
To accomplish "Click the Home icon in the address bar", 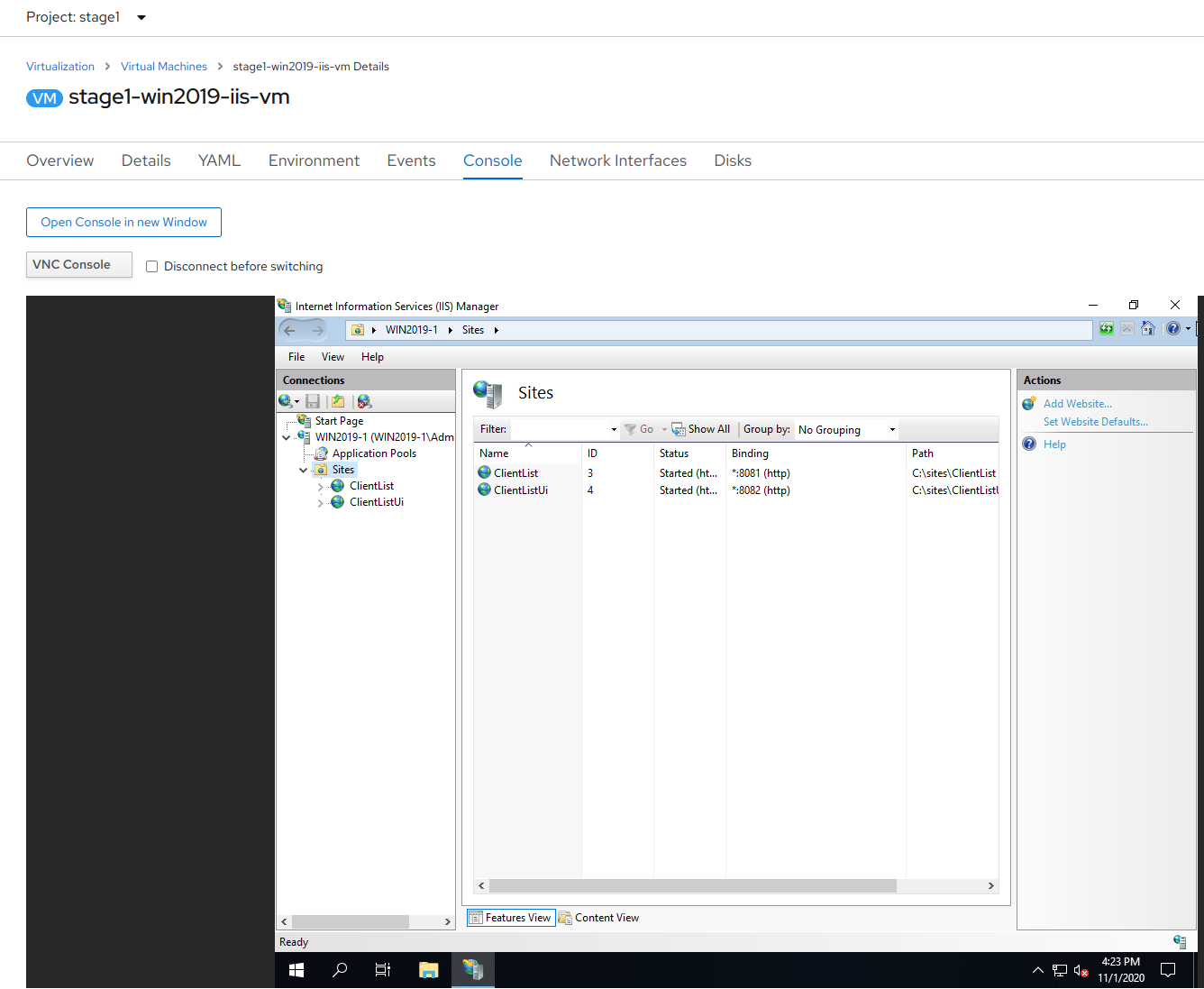I will click(1147, 329).
